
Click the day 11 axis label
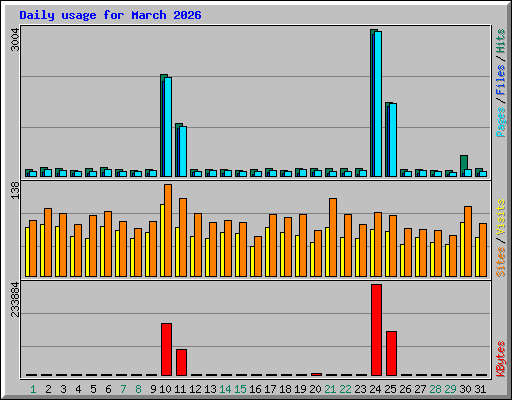tap(180, 389)
